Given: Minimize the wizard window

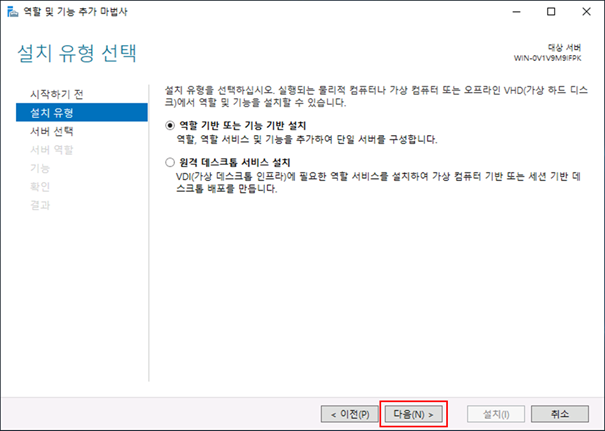Looking at the screenshot, I should pos(516,12).
